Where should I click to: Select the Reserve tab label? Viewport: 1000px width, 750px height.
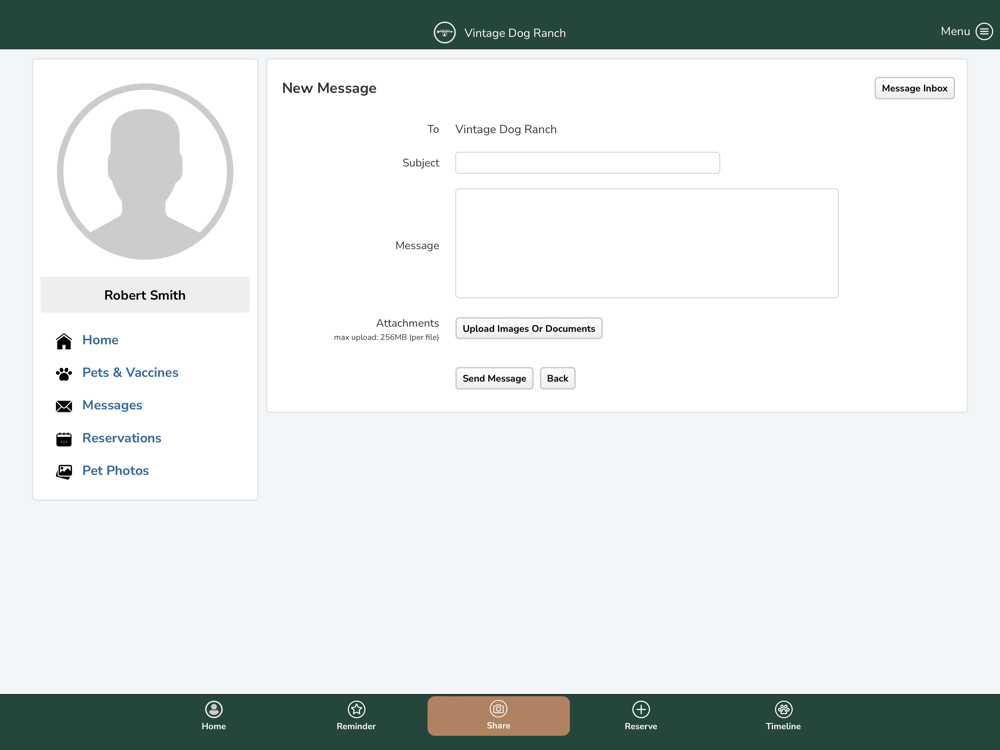(641, 726)
